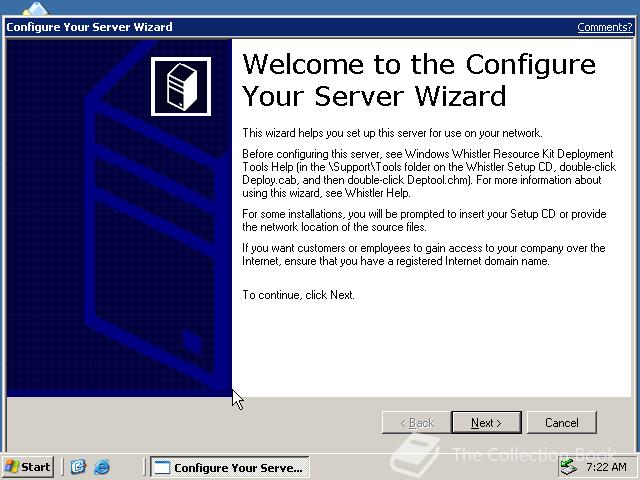Click the Windows flag logo on Start
640x480 pixels.
pyautogui.click(x=11, y=467)
